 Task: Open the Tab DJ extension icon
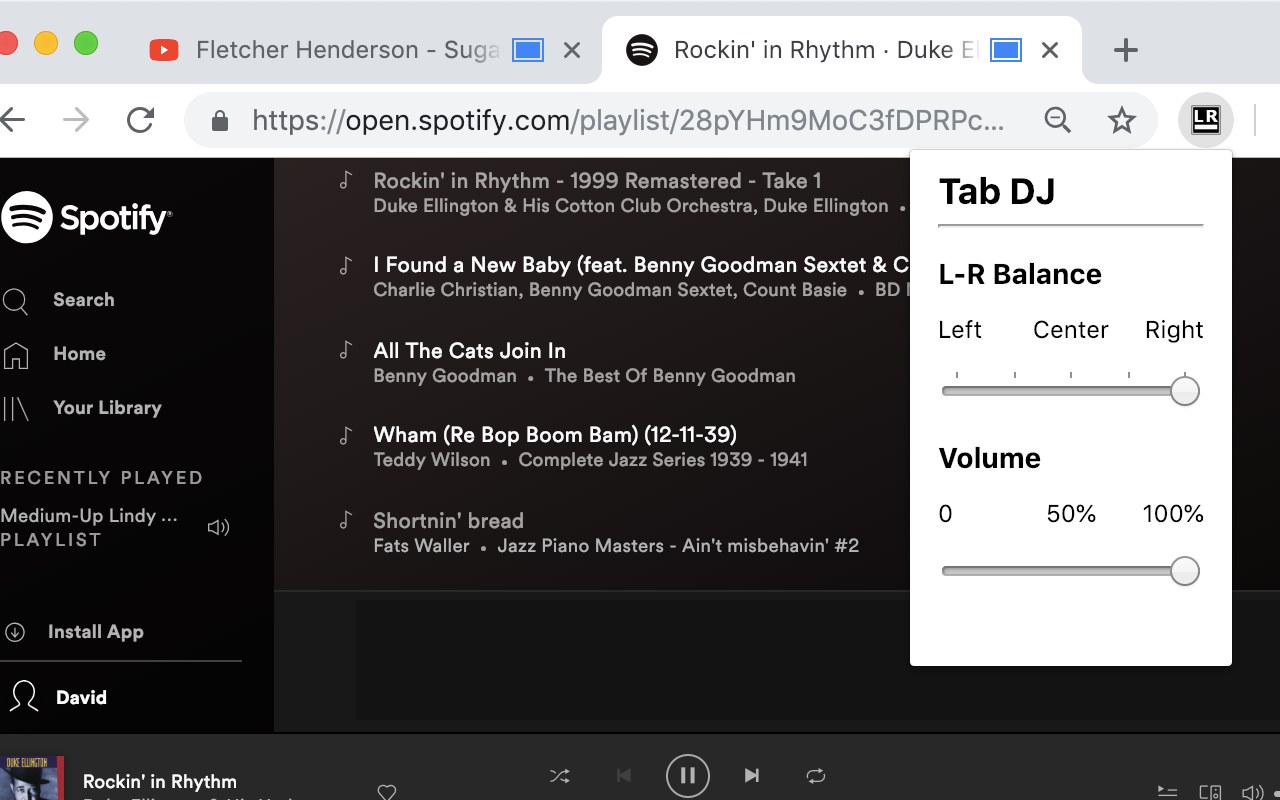(1205, 120)
